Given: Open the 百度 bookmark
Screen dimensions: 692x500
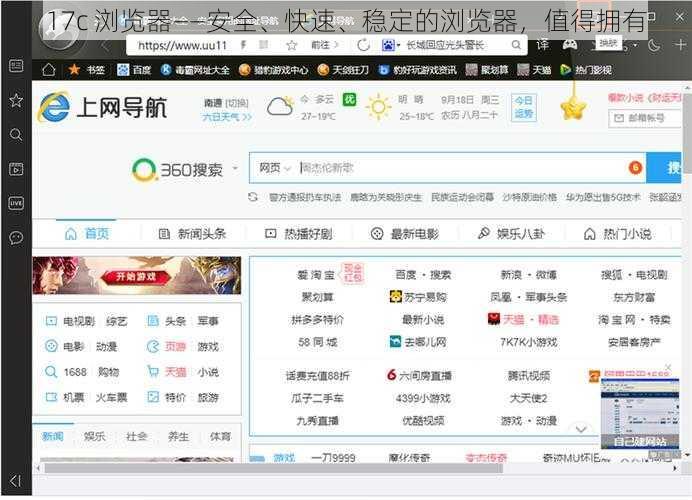Looking at the screenshot, I should 134,70.
